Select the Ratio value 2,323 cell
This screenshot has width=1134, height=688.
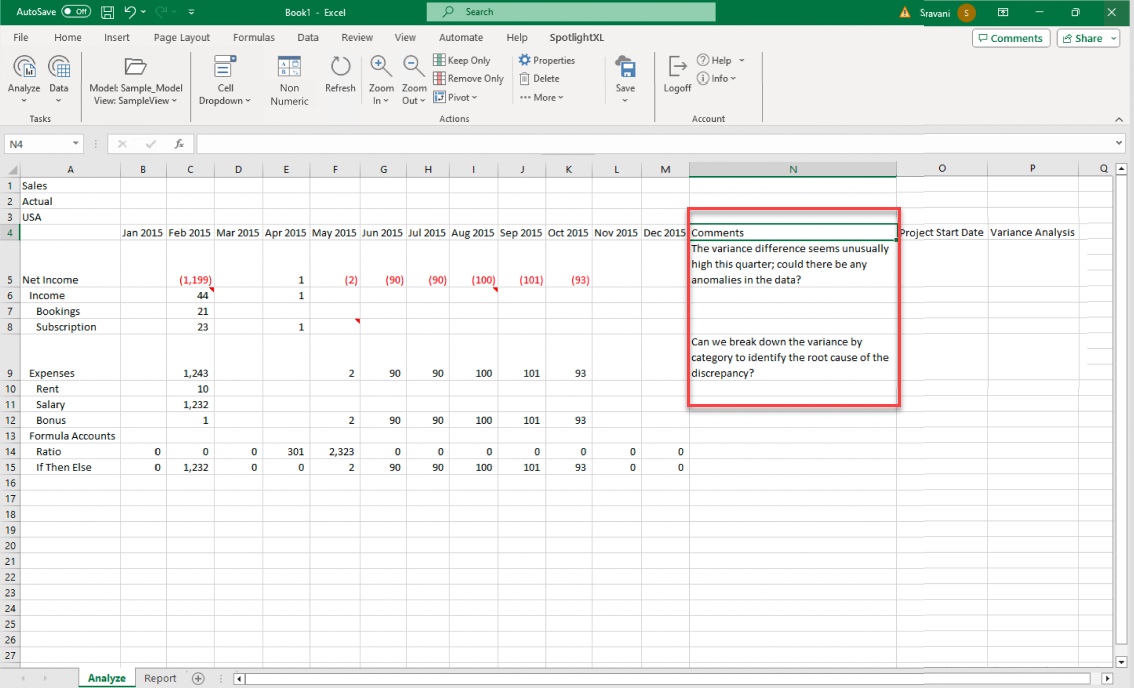pos(335,451)
